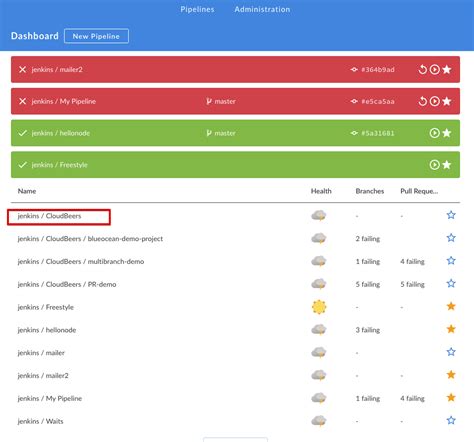Re-run the failed jenkins / mailer2 build
The image size is (474, 442).
coord(422,70)
